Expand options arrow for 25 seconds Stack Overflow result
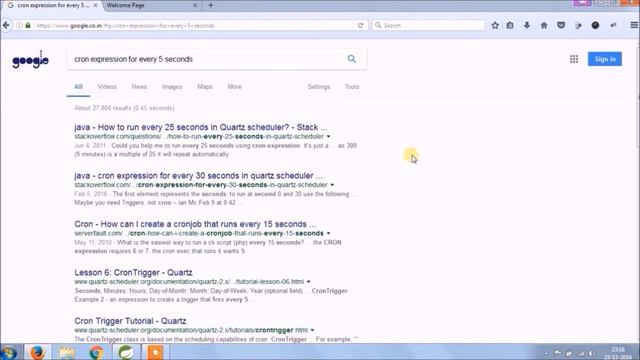This screenshot has height=360, width=640. (x=329, y=137)
